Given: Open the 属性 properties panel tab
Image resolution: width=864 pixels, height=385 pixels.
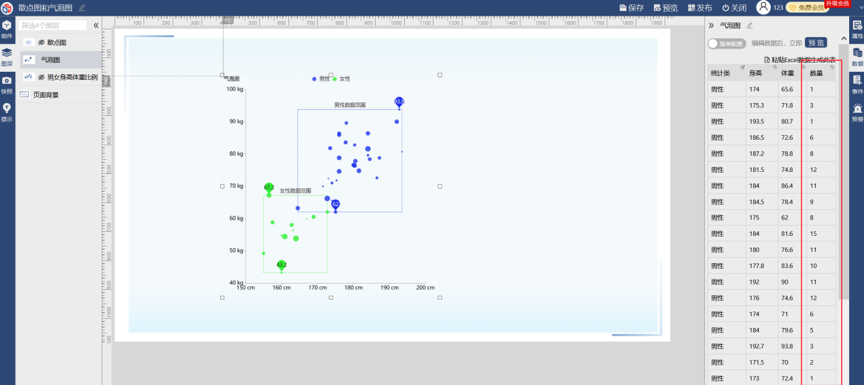Looking at the screenshot, I should click(x=857, y=29).
